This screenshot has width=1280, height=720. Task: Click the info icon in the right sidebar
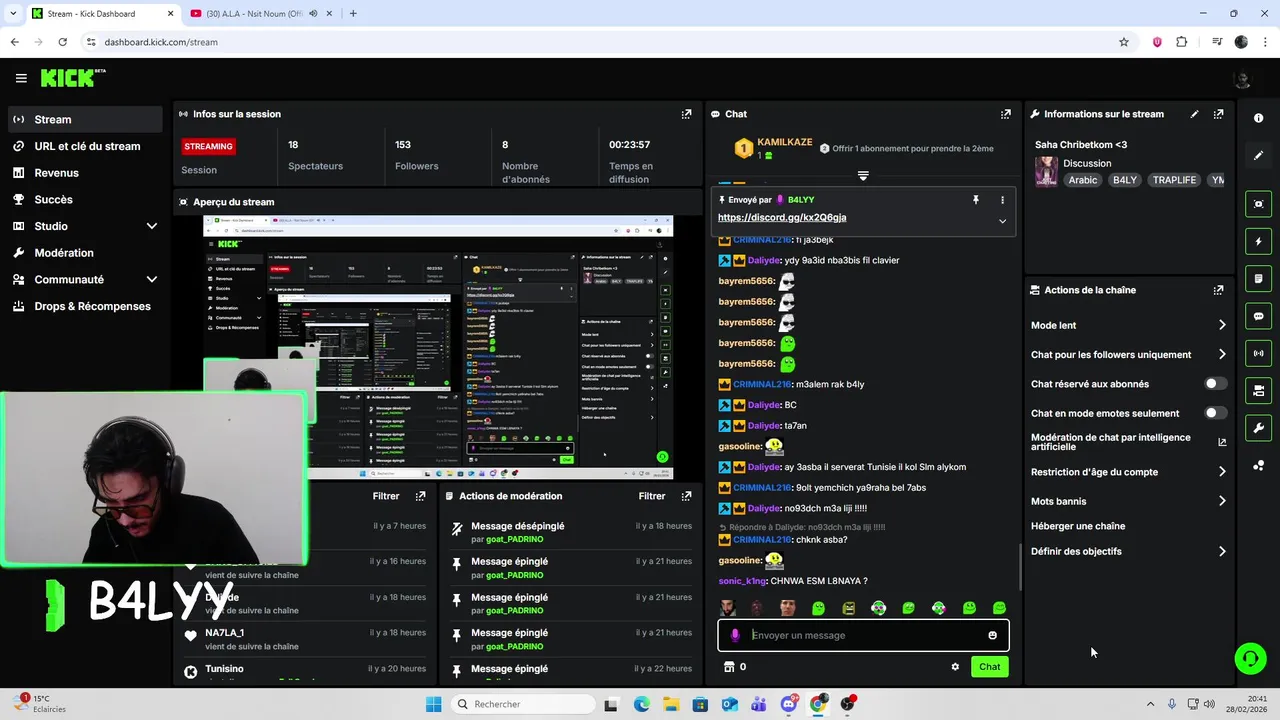(1258, 118)
